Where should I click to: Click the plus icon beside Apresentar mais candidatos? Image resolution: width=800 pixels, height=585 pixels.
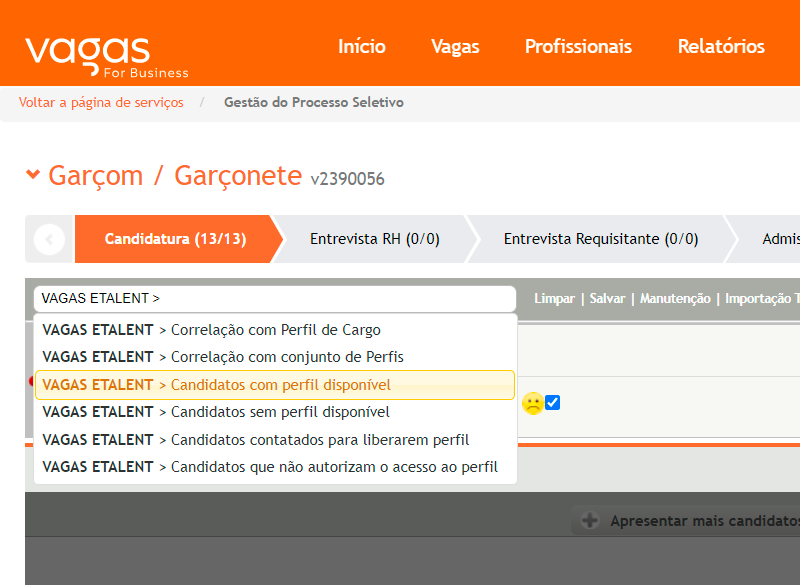pos(590,520)
